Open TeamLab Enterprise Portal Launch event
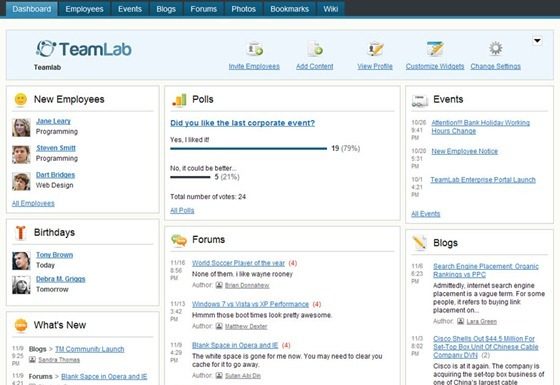 tap(483, 180)
